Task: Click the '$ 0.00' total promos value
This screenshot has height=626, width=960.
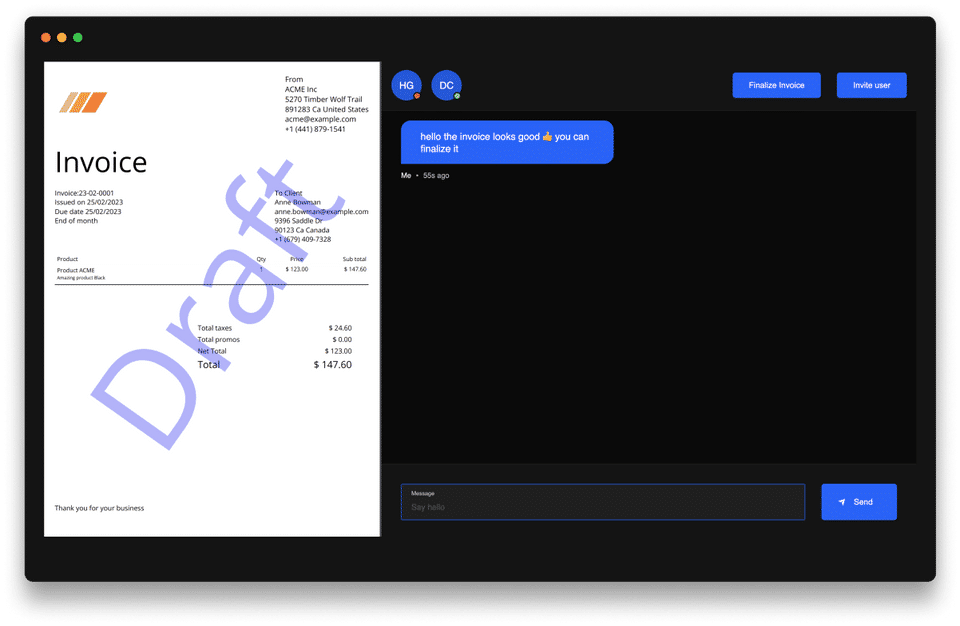Action: (342, 339)
